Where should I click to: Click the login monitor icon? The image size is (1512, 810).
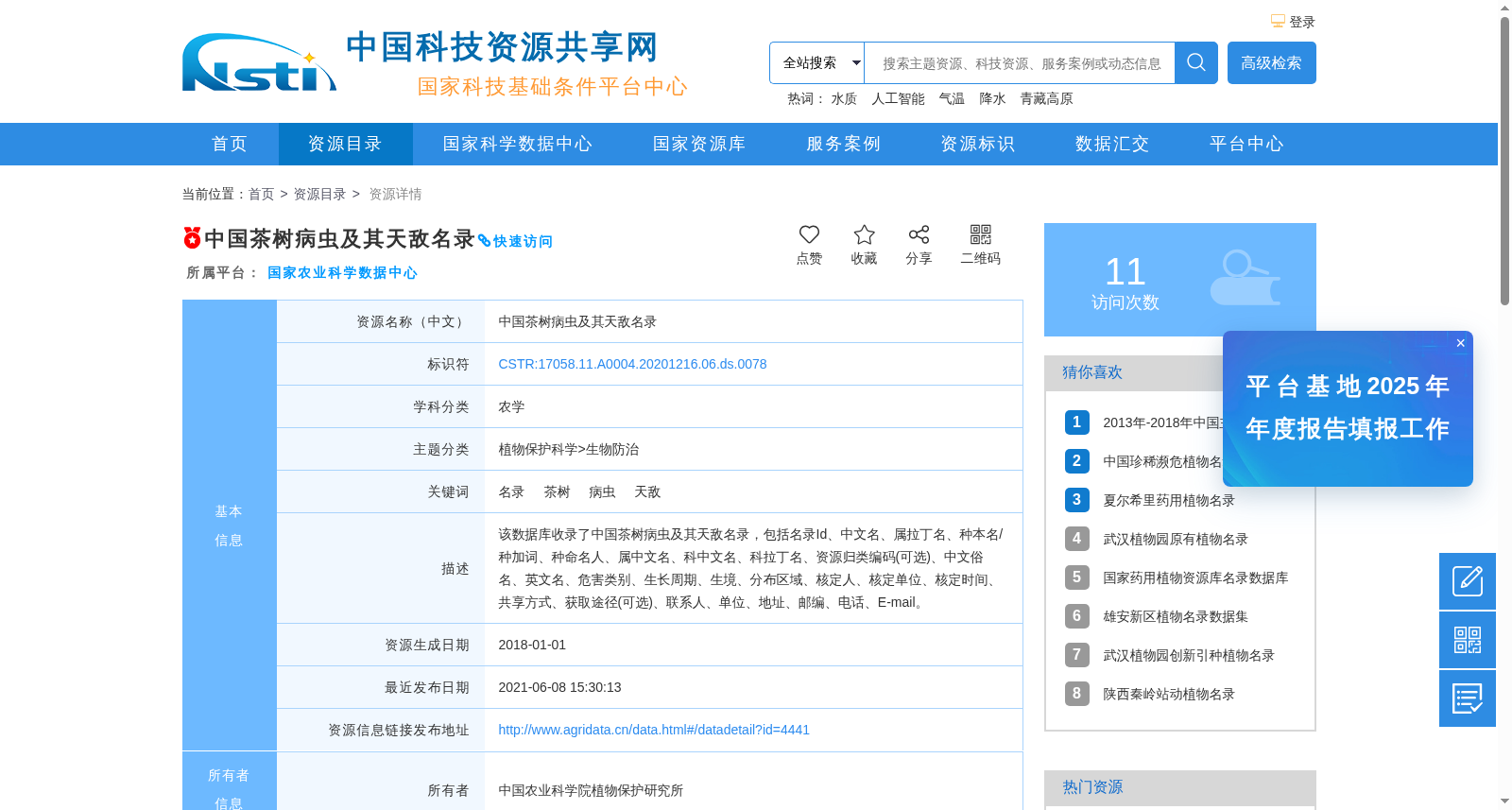click(x=1278, y=21)
